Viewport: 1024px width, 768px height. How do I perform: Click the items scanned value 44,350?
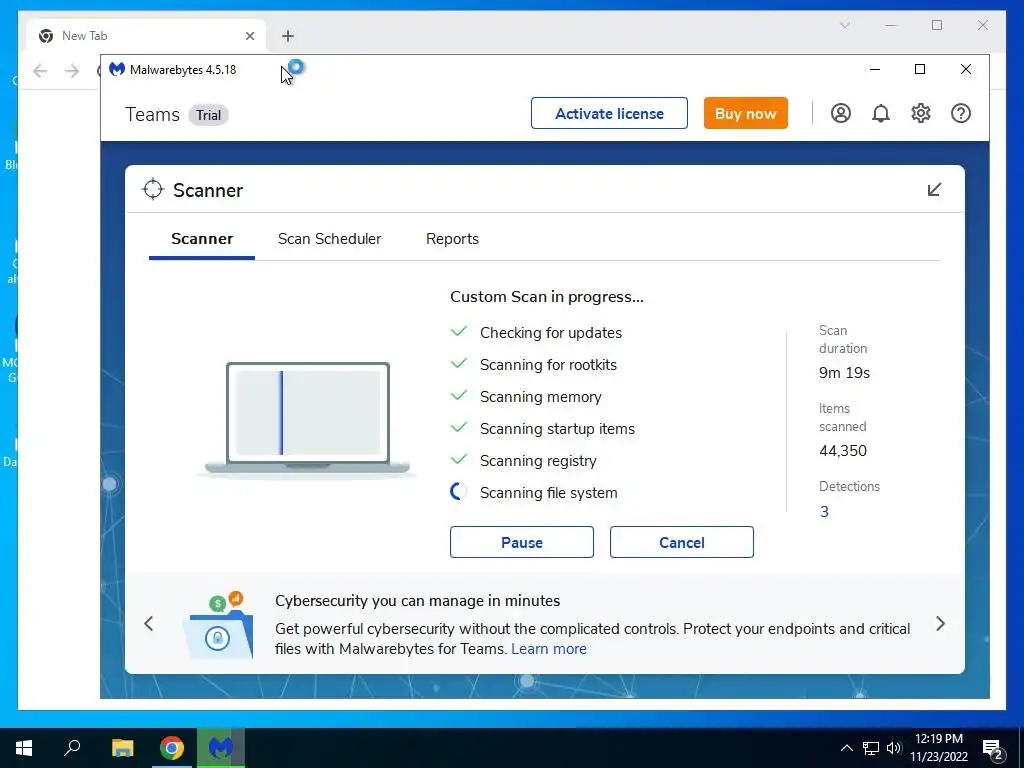click(843, 451)
